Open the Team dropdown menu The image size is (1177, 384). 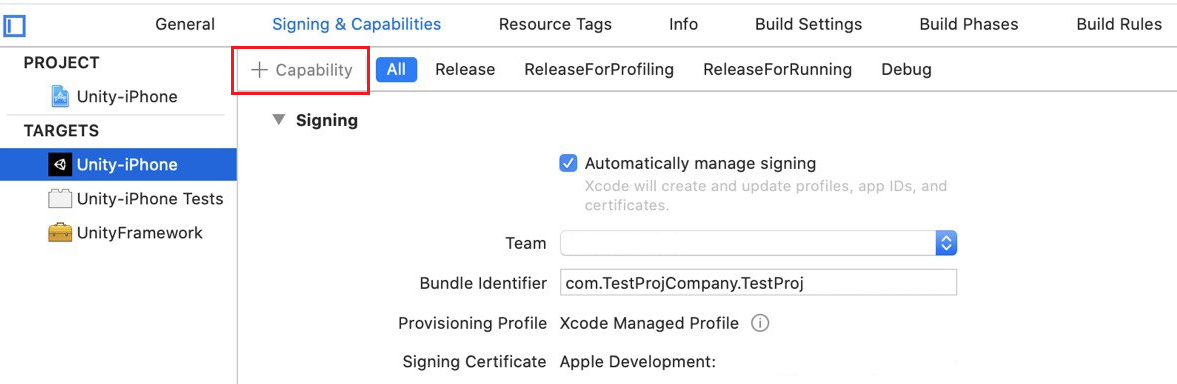click(x=758, y=243)
